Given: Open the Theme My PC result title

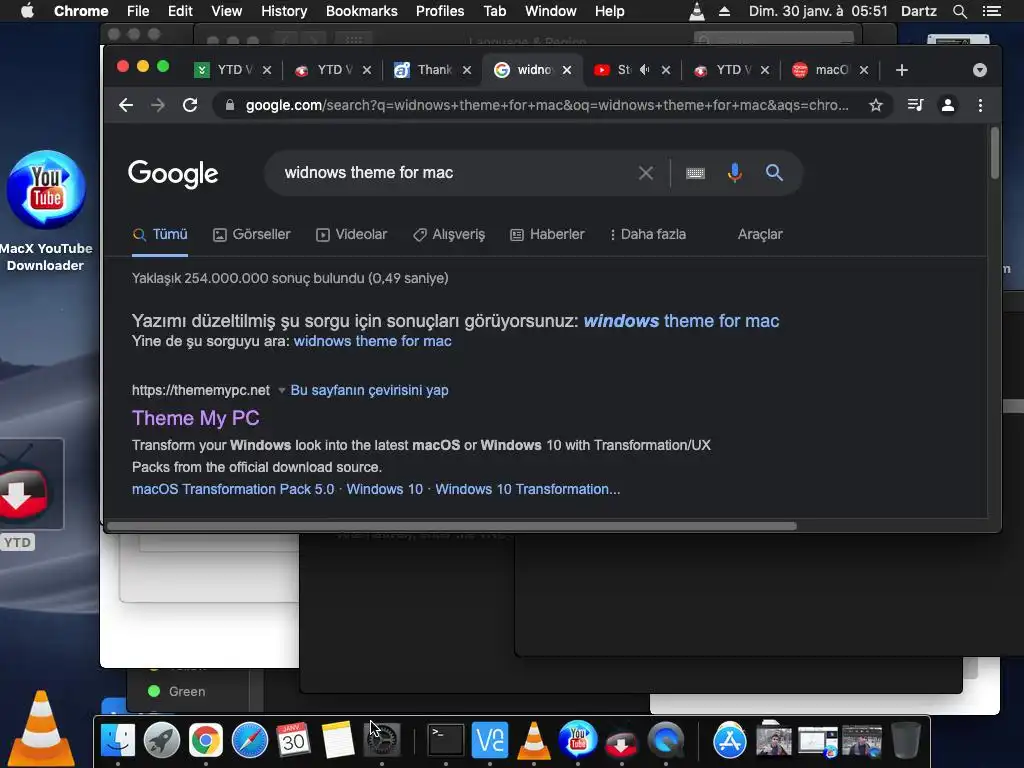Looking at the screenshot, I should (196, 418).
